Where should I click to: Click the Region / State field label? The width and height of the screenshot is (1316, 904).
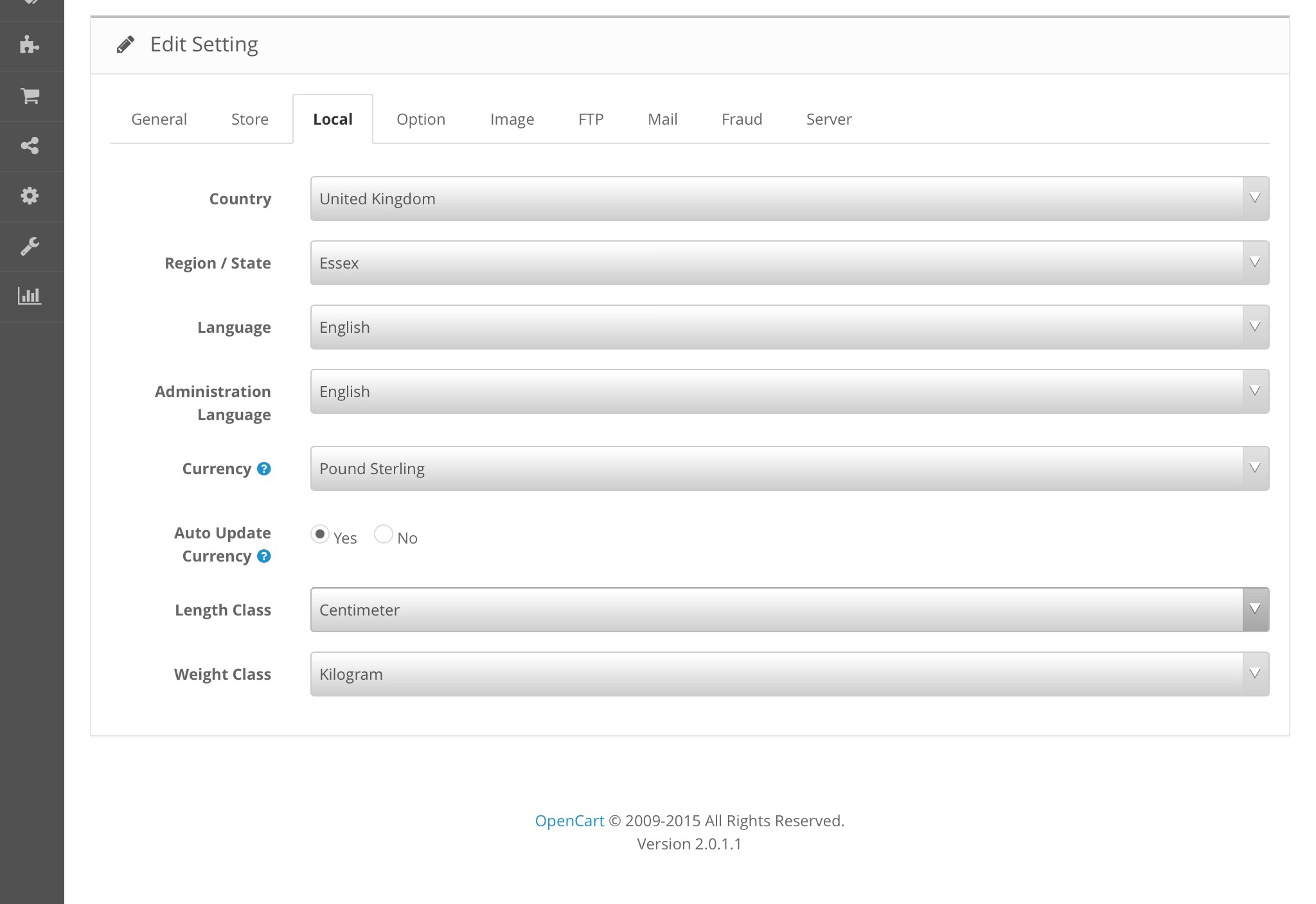(218, 263)
